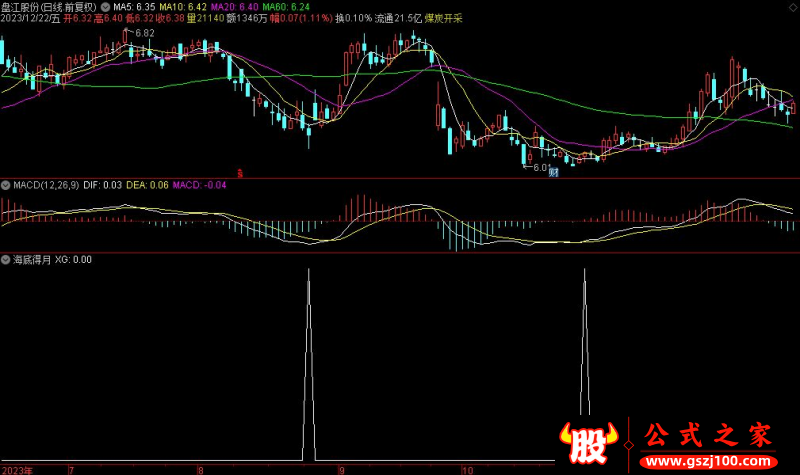The height and width of the screenshot is (475, 800).
Task: Click the 2023年 time axis label
Action: (17, 470)
